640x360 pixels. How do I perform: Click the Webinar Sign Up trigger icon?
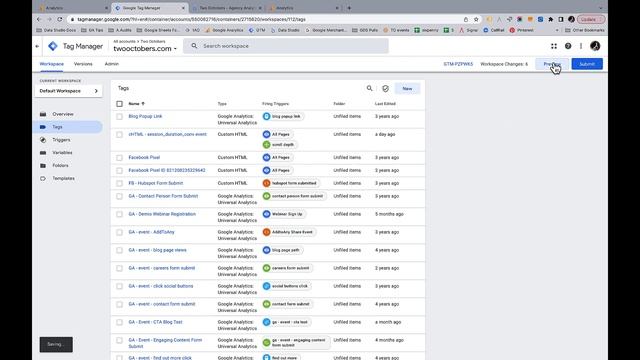click(267, 214)
